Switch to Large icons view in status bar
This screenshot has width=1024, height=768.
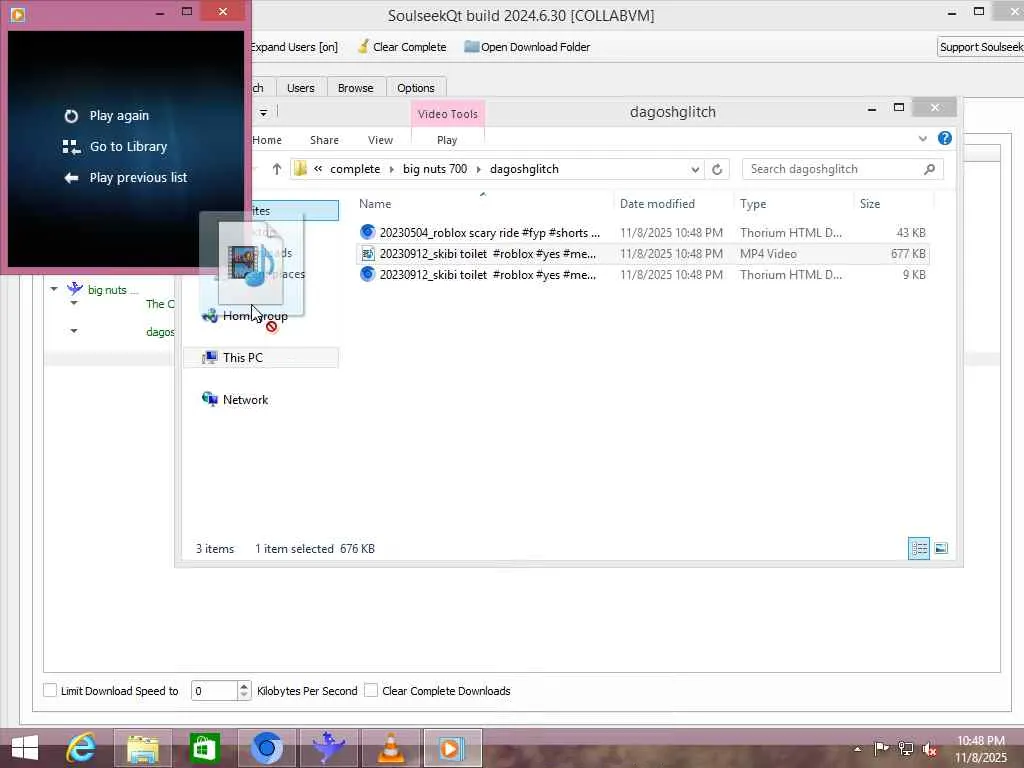pyautogui.click(x=941, y=549)
